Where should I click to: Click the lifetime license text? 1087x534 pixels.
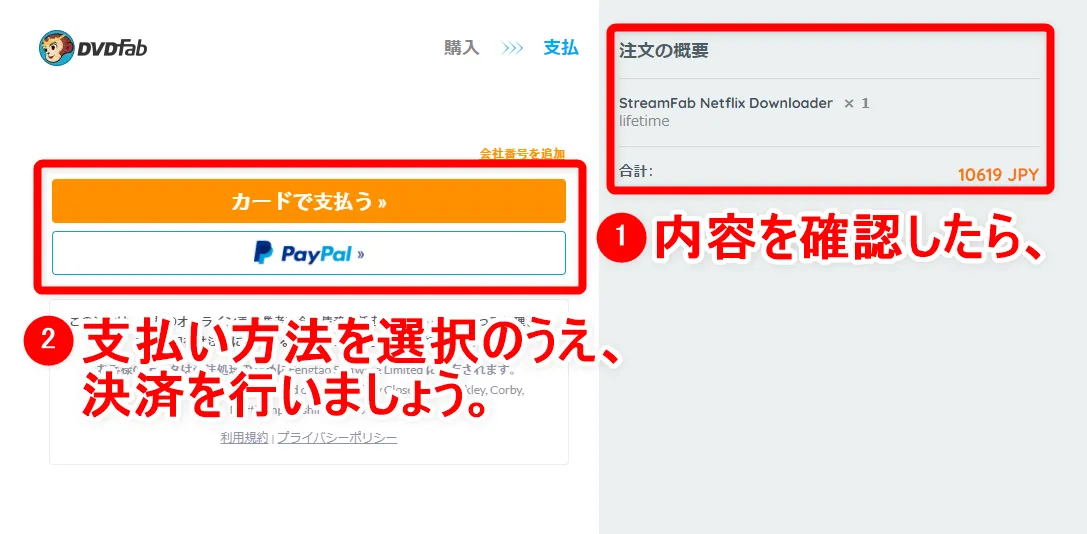point(644,121)
